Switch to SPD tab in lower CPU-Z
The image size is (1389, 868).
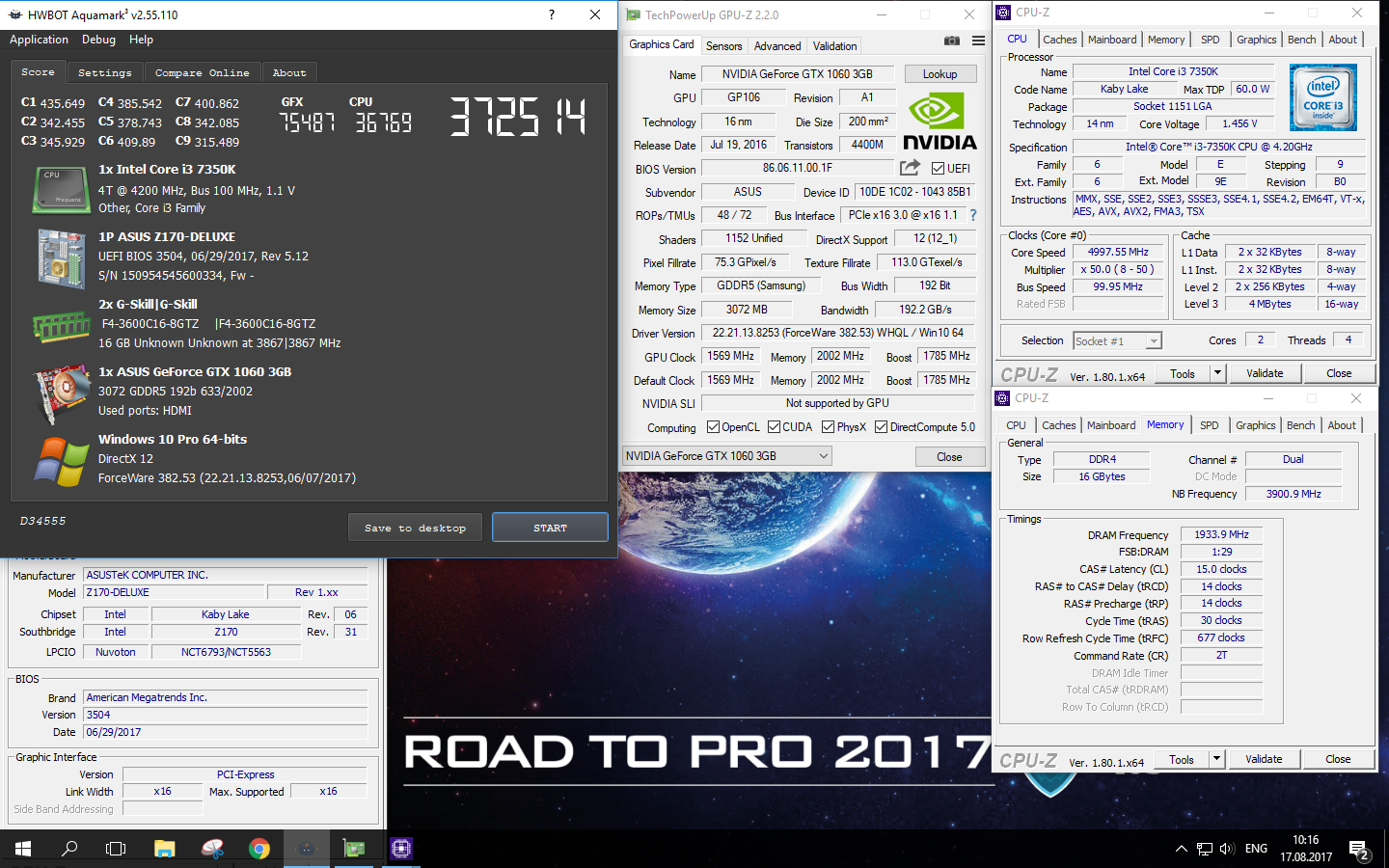tap(1210, 425)
